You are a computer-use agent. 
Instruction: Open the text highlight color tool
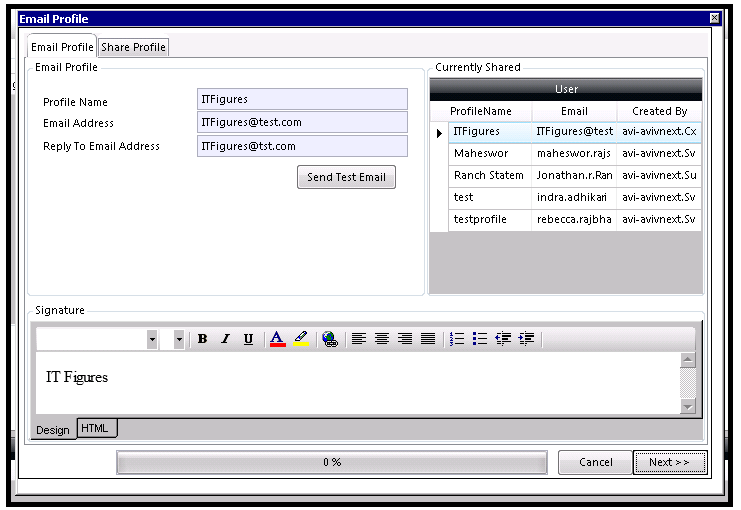point(301,339)
